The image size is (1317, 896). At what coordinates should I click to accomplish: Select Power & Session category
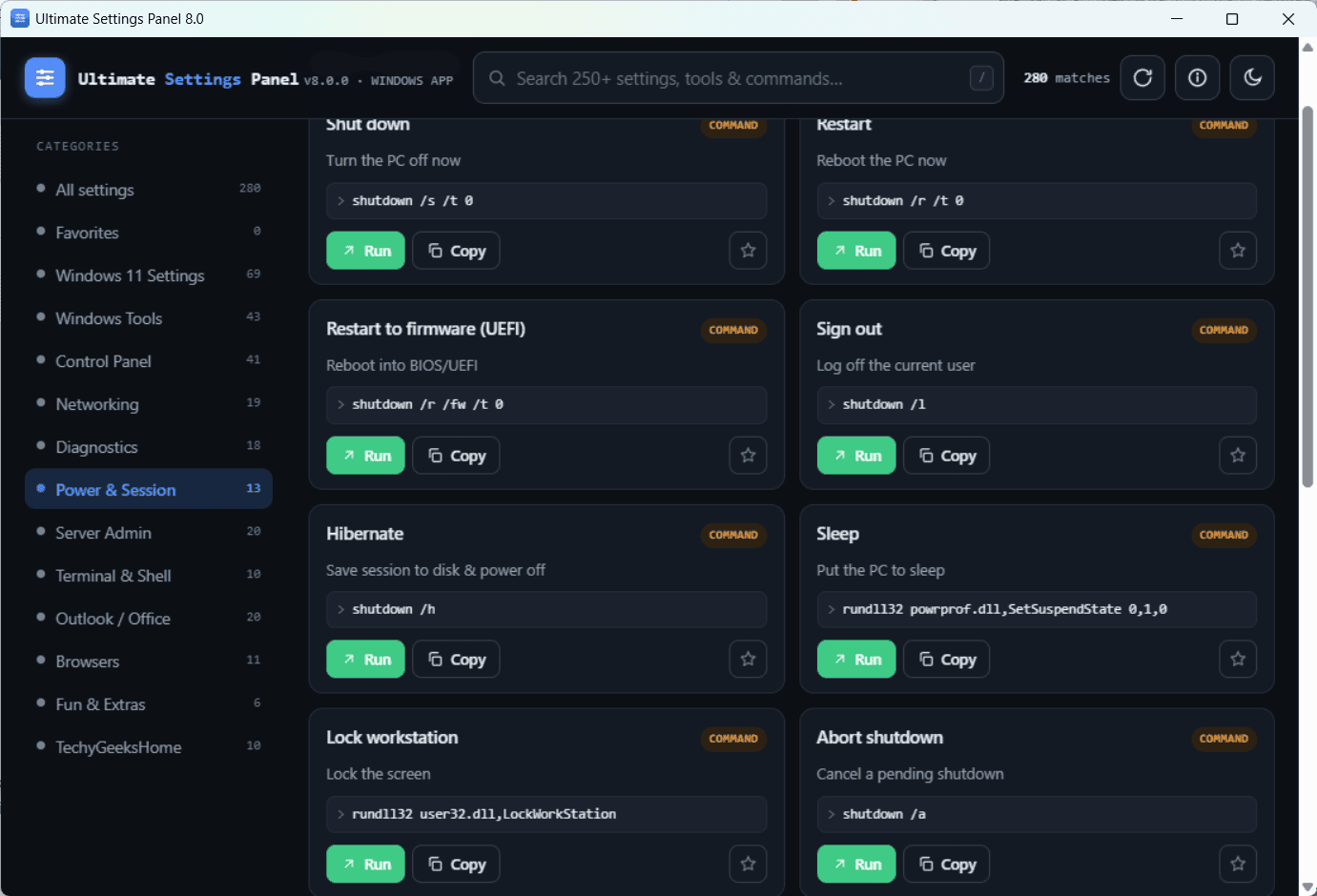click(x=149, y=489)
